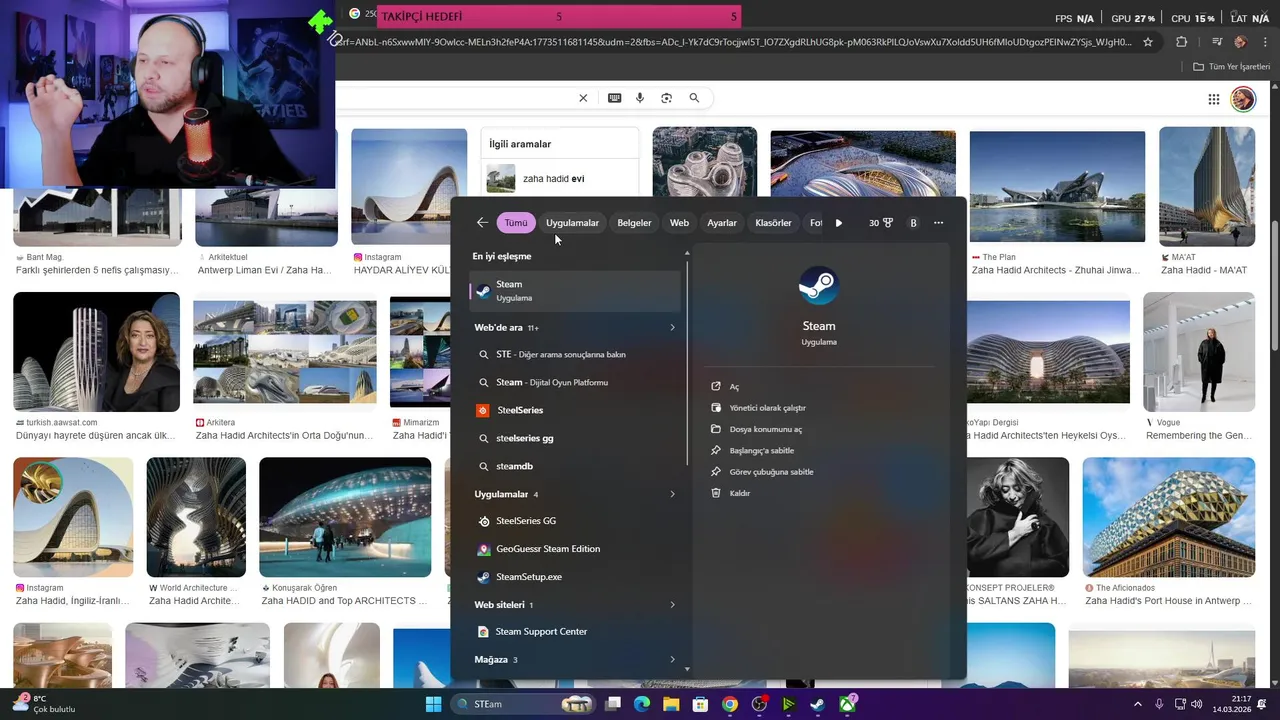Select web suggestion 'steamdb'
Viewport: 1280px width, 720px height.
(575, 466)
